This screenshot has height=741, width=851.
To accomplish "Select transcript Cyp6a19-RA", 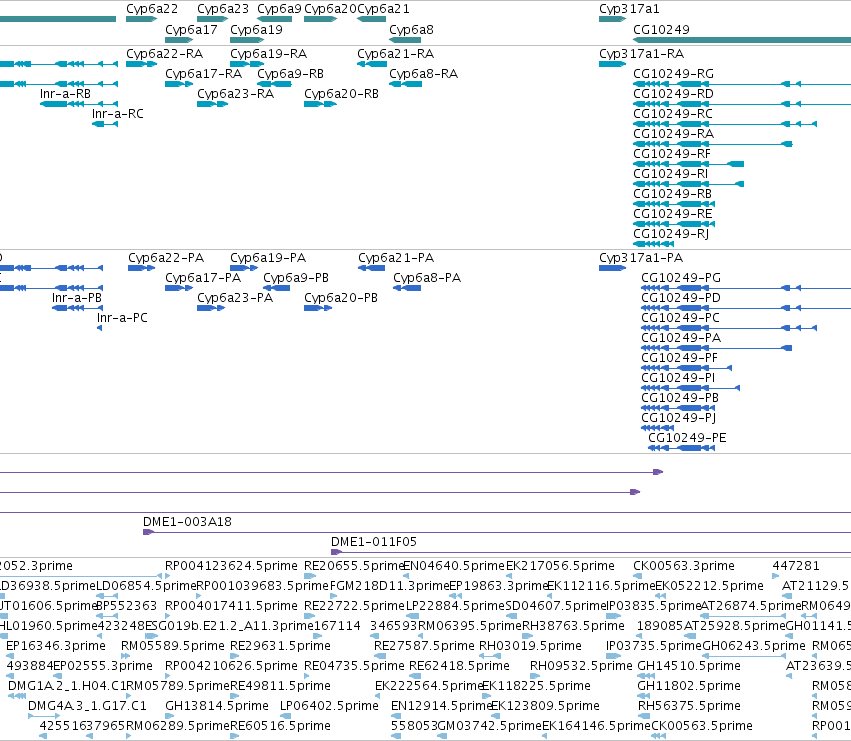I will click(x=246, y=64).
